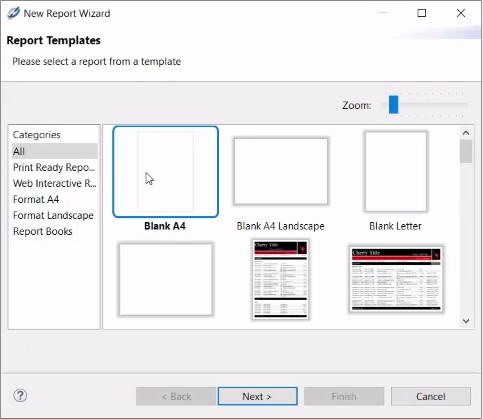
Task: Click the Jaspersoft wizard icon in title bar
Action: coord(13,13)
